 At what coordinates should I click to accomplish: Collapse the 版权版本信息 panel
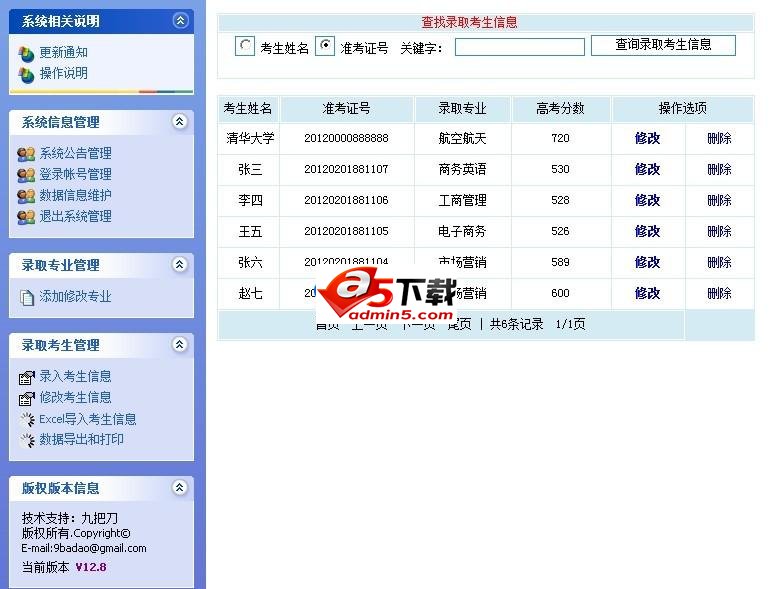[x=180, y=488]
